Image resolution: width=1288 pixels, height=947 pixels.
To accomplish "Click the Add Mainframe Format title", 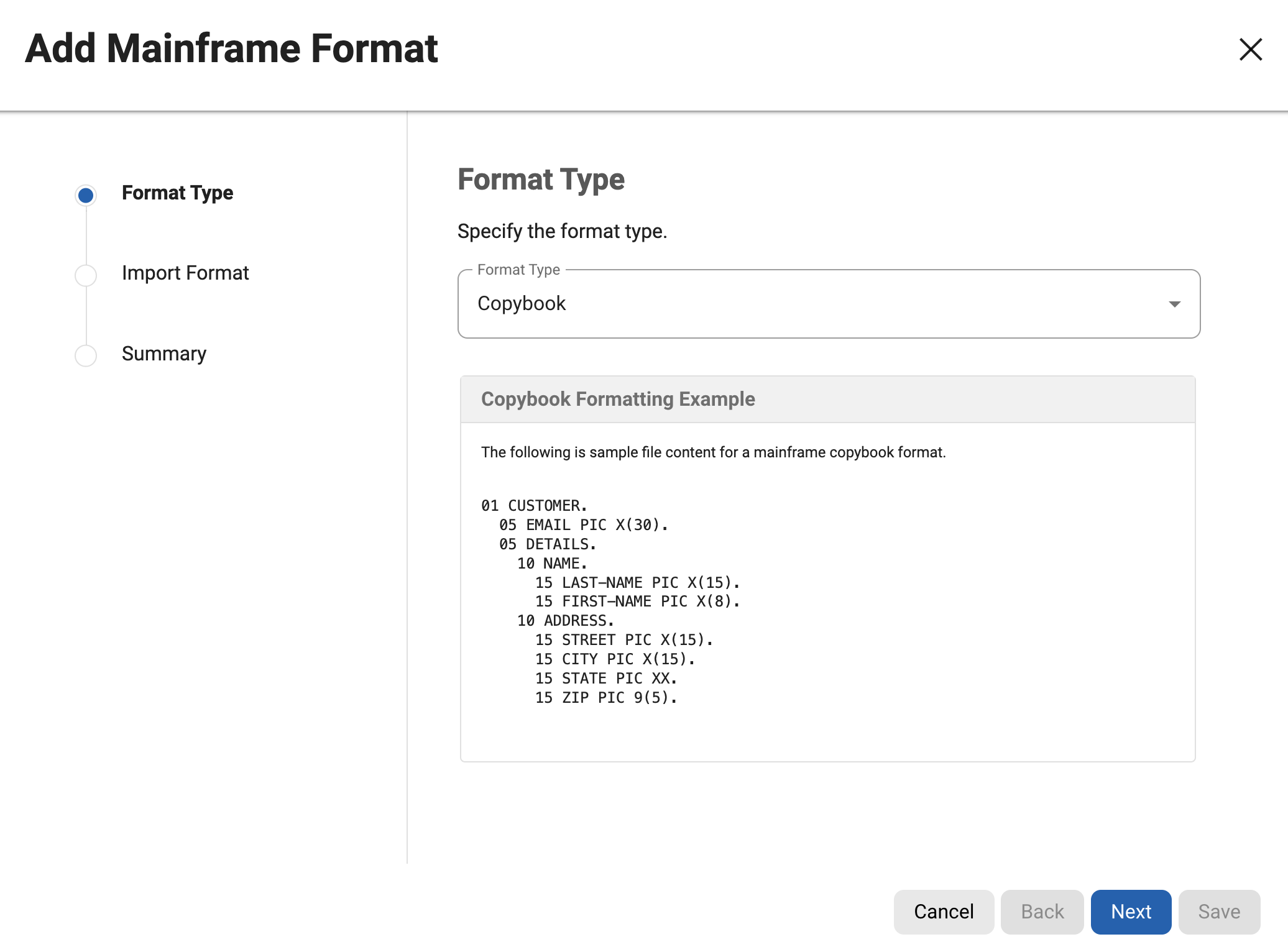I will point(231,48).
